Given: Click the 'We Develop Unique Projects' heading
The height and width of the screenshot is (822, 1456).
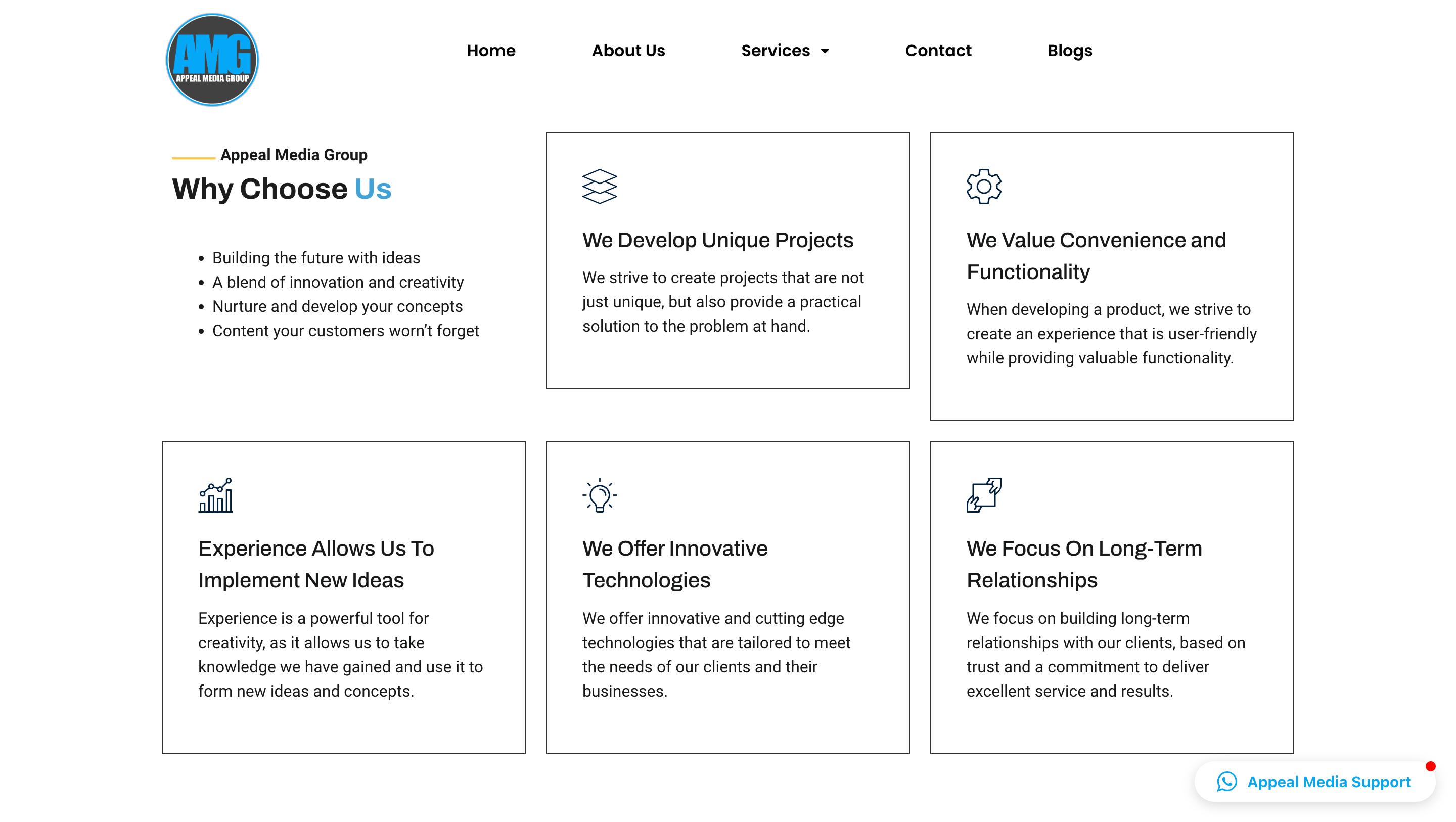Looking at the screenshot, I should pos(717,240).
